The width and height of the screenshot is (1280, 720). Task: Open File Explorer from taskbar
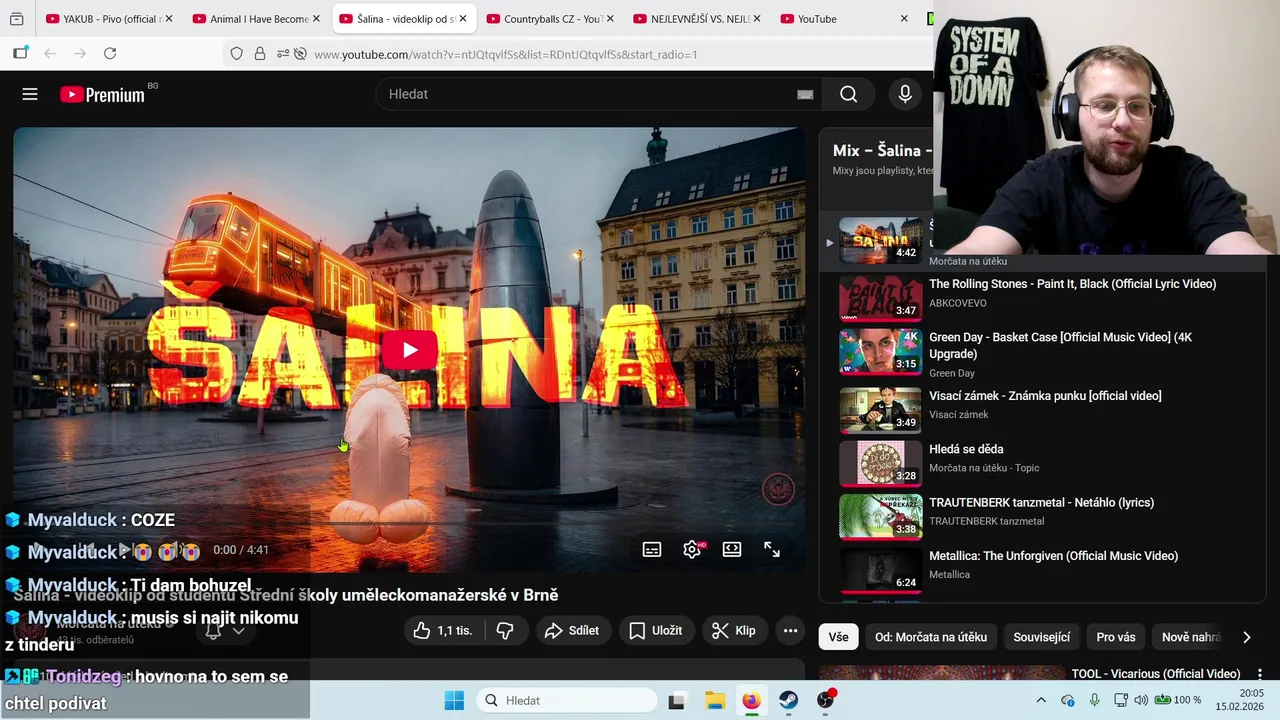pyautogui.click(x=714, y=700)
